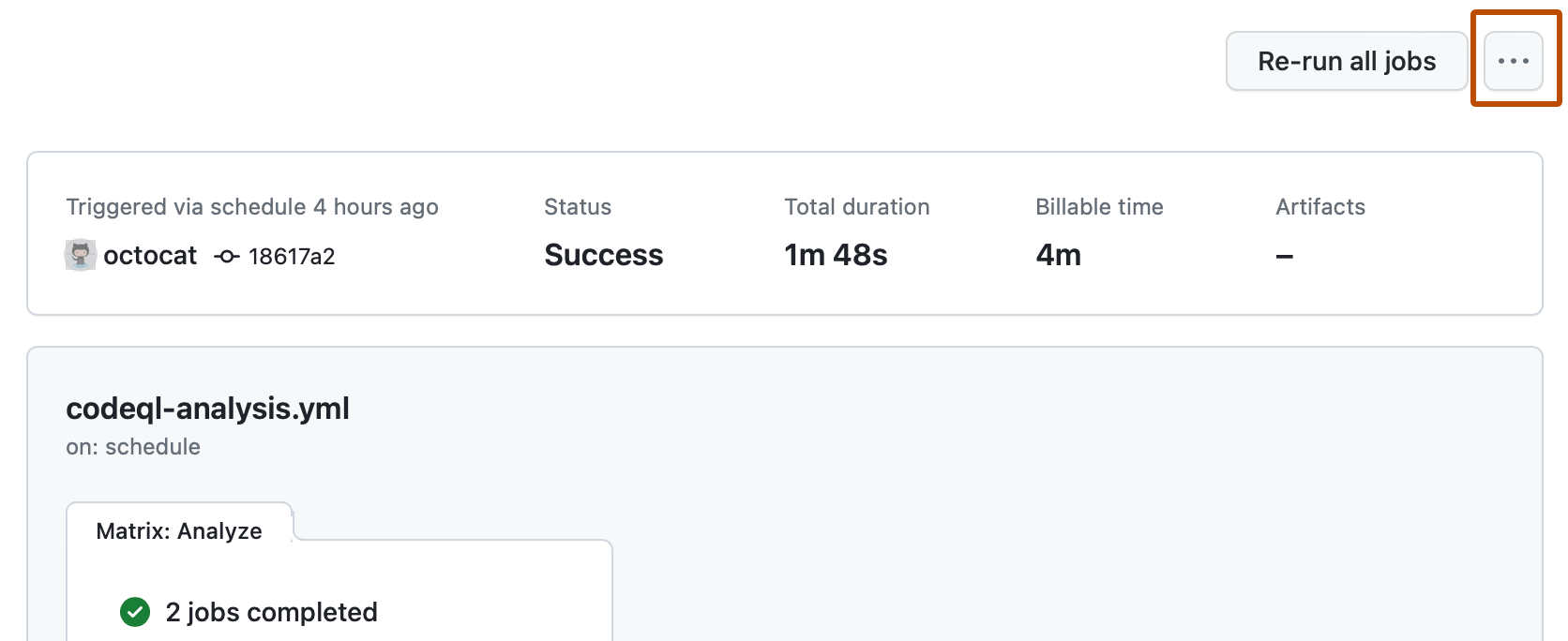Open the 1m 48s total duration
1568x641 pixels.
[836, 255]
